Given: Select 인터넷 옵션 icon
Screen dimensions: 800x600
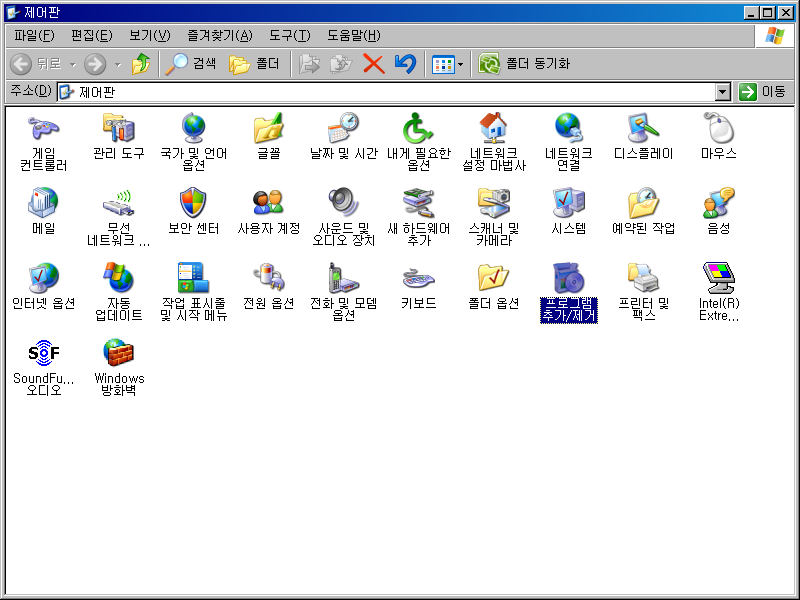Looking at the screenshot, I should pyautogui.click(x=43, y=278).
